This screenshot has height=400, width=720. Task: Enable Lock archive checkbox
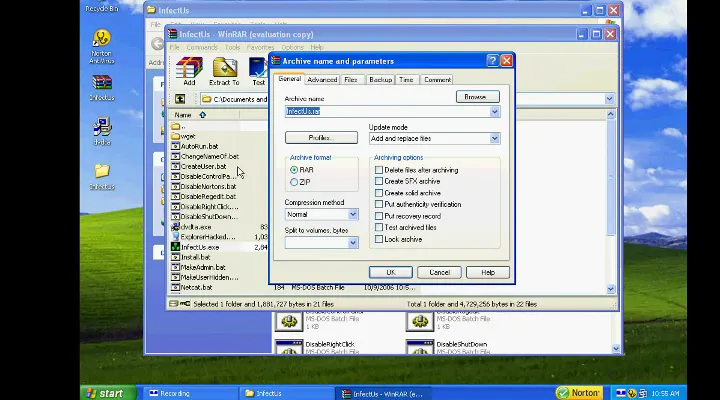click(379, 239)
